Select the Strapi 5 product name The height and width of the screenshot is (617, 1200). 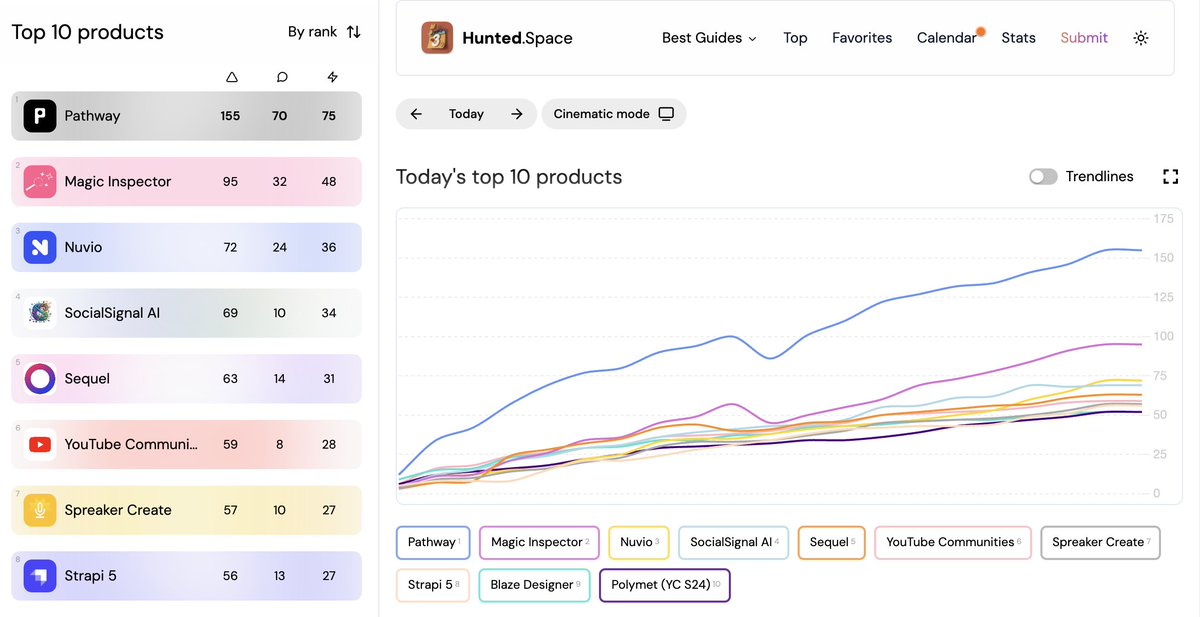pyautogui.click(x=90, y=576)
